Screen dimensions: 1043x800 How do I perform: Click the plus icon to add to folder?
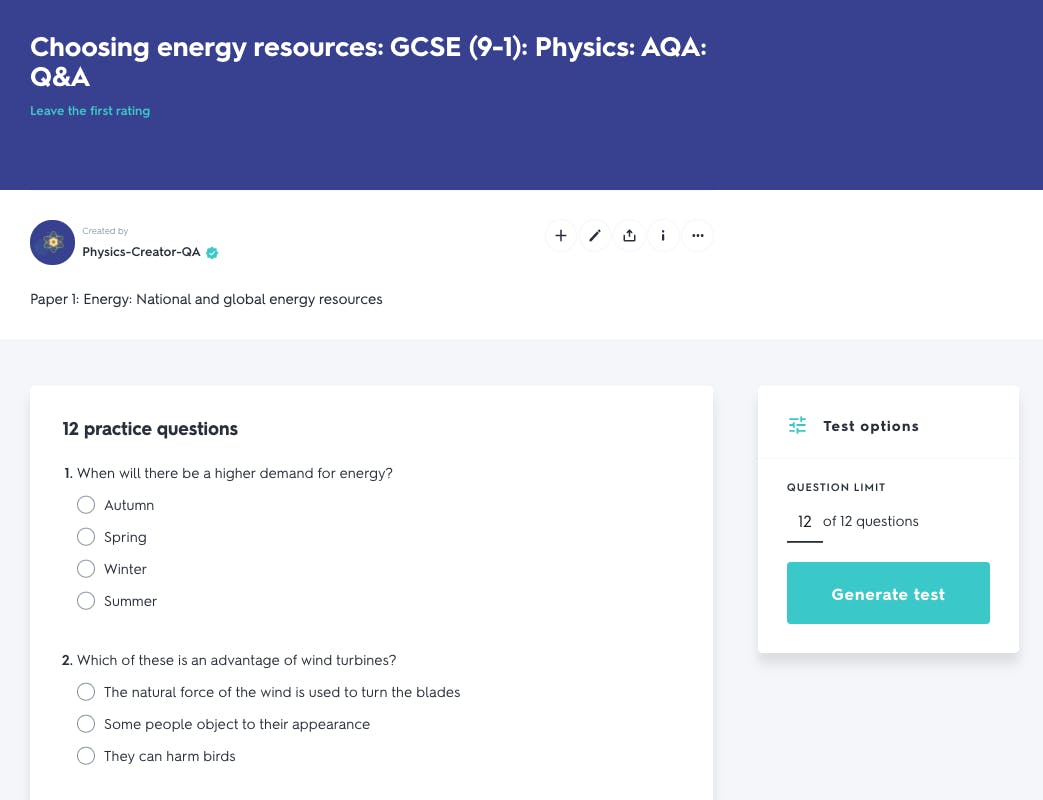[x=561, y=235]
